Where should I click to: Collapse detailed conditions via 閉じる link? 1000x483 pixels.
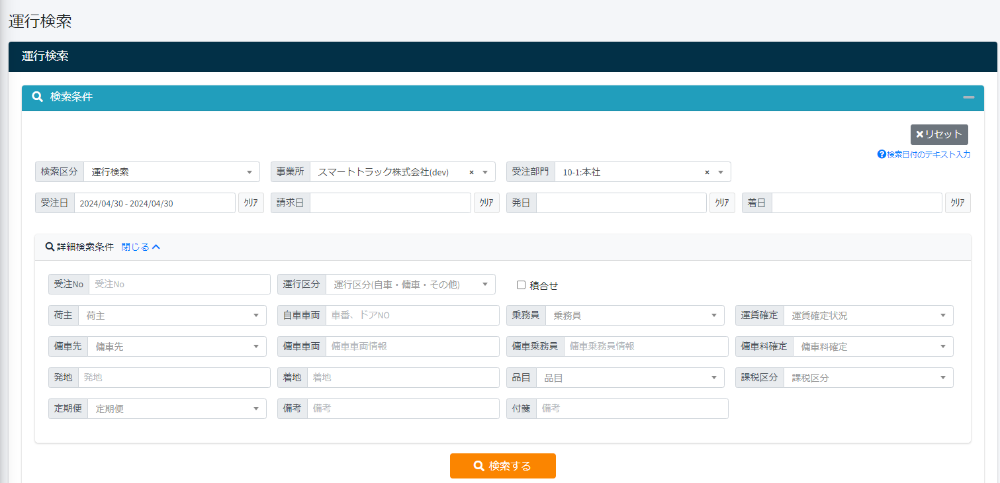(x=140, y=246)
